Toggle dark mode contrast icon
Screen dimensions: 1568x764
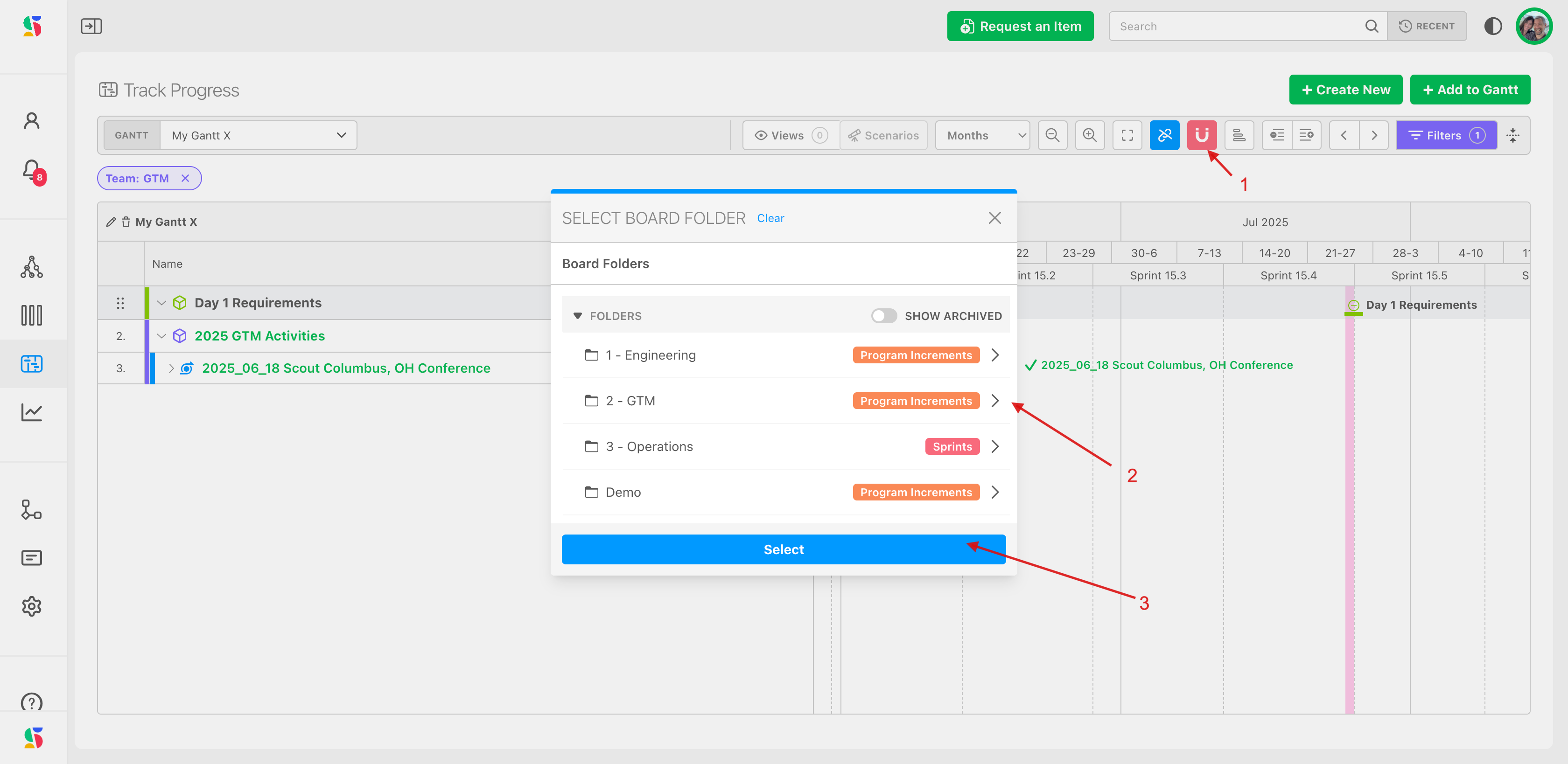click(1492, 26)
